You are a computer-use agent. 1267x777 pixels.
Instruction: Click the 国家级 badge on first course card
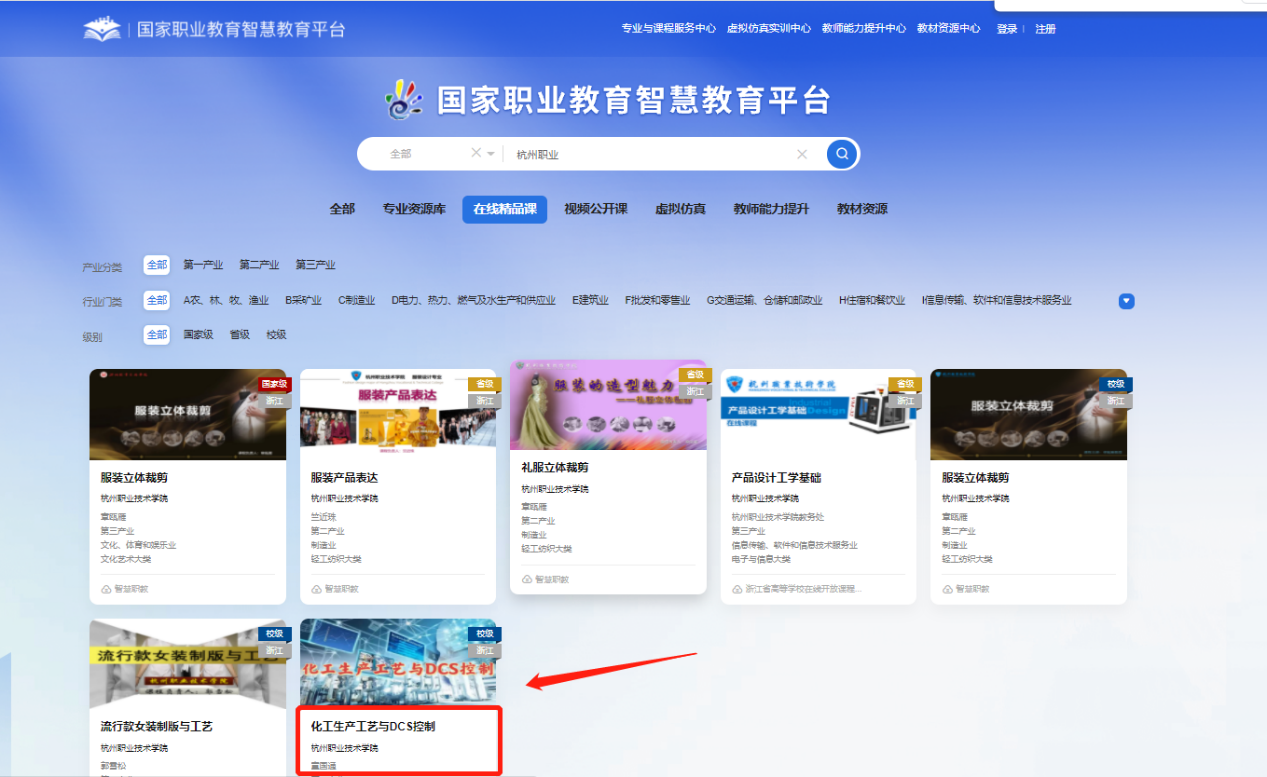273,384
